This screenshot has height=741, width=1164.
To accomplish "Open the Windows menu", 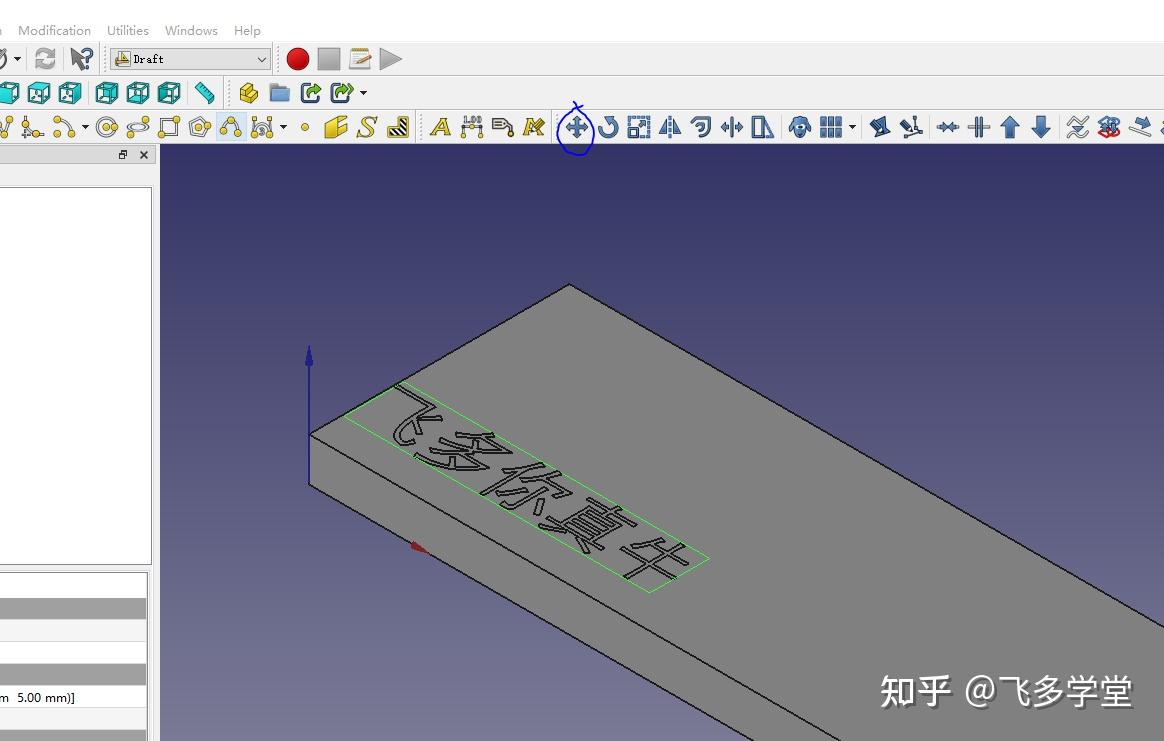I will [x=190, y=30].
